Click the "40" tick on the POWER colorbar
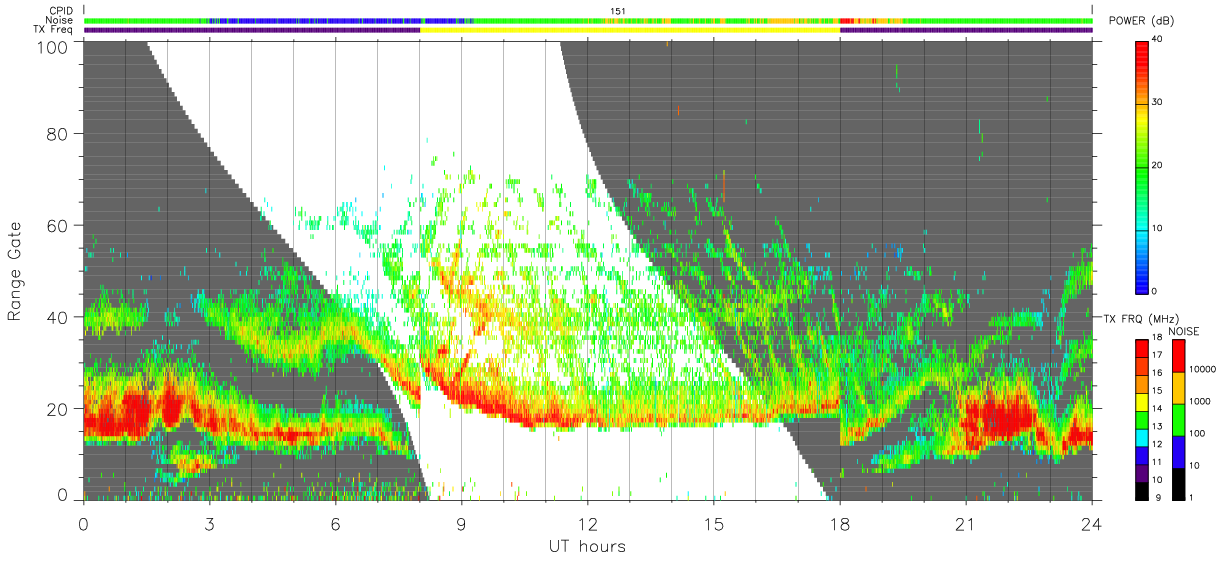Viewport: 1228px width, 567px height. 1156,39
